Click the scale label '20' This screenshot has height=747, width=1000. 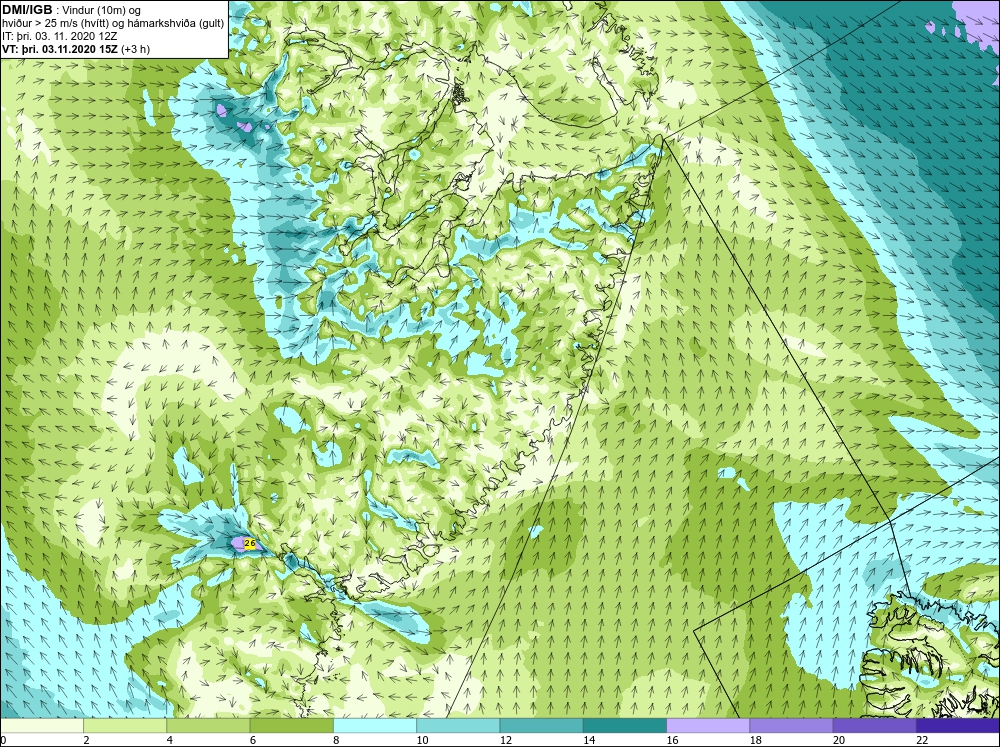coord(839,740)
